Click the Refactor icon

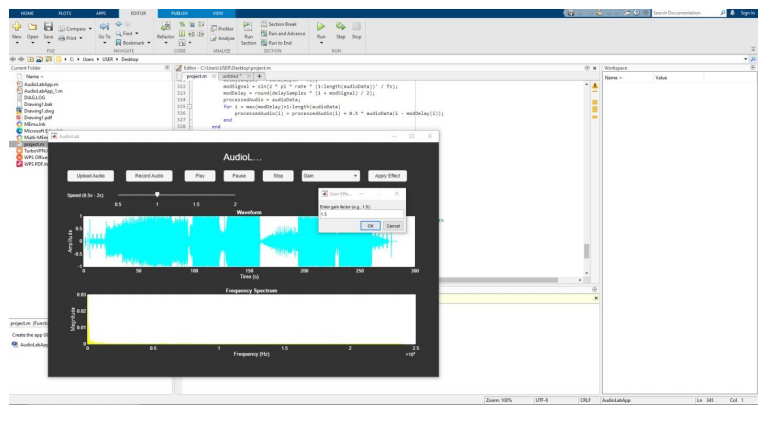[165, 26]
